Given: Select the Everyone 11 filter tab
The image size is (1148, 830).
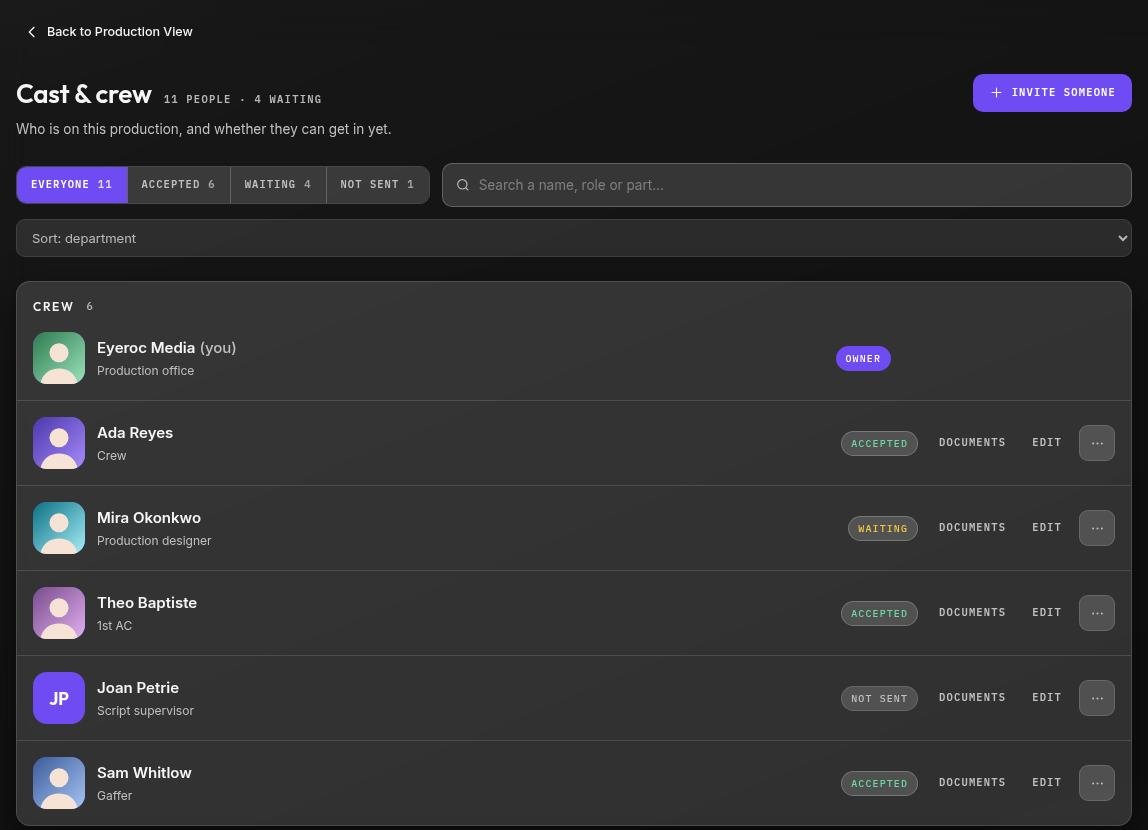Looking at the screenshot, I should (72, 184).
